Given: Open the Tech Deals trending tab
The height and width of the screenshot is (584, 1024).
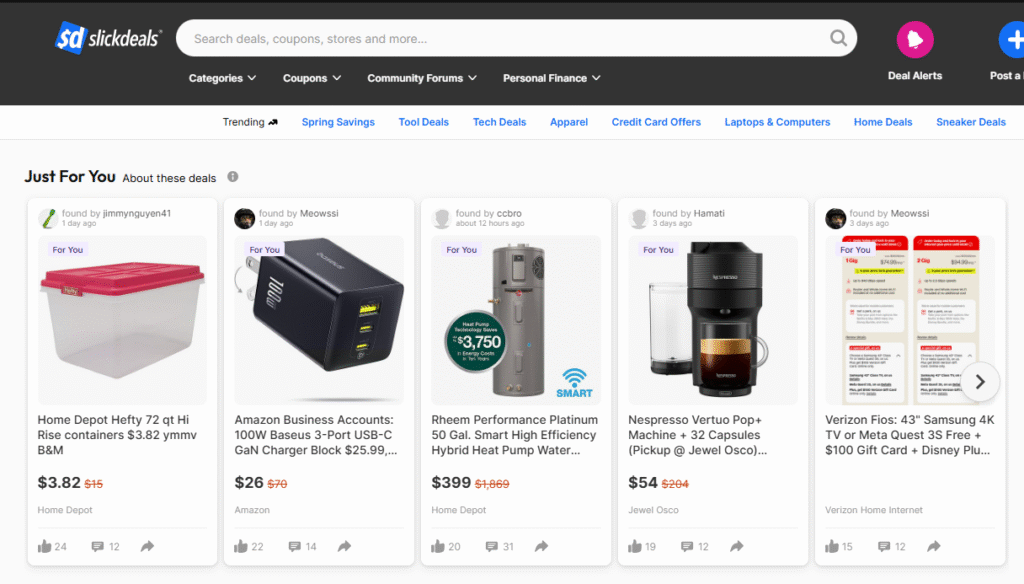Looking at the screenshot, I should (500, 122).
